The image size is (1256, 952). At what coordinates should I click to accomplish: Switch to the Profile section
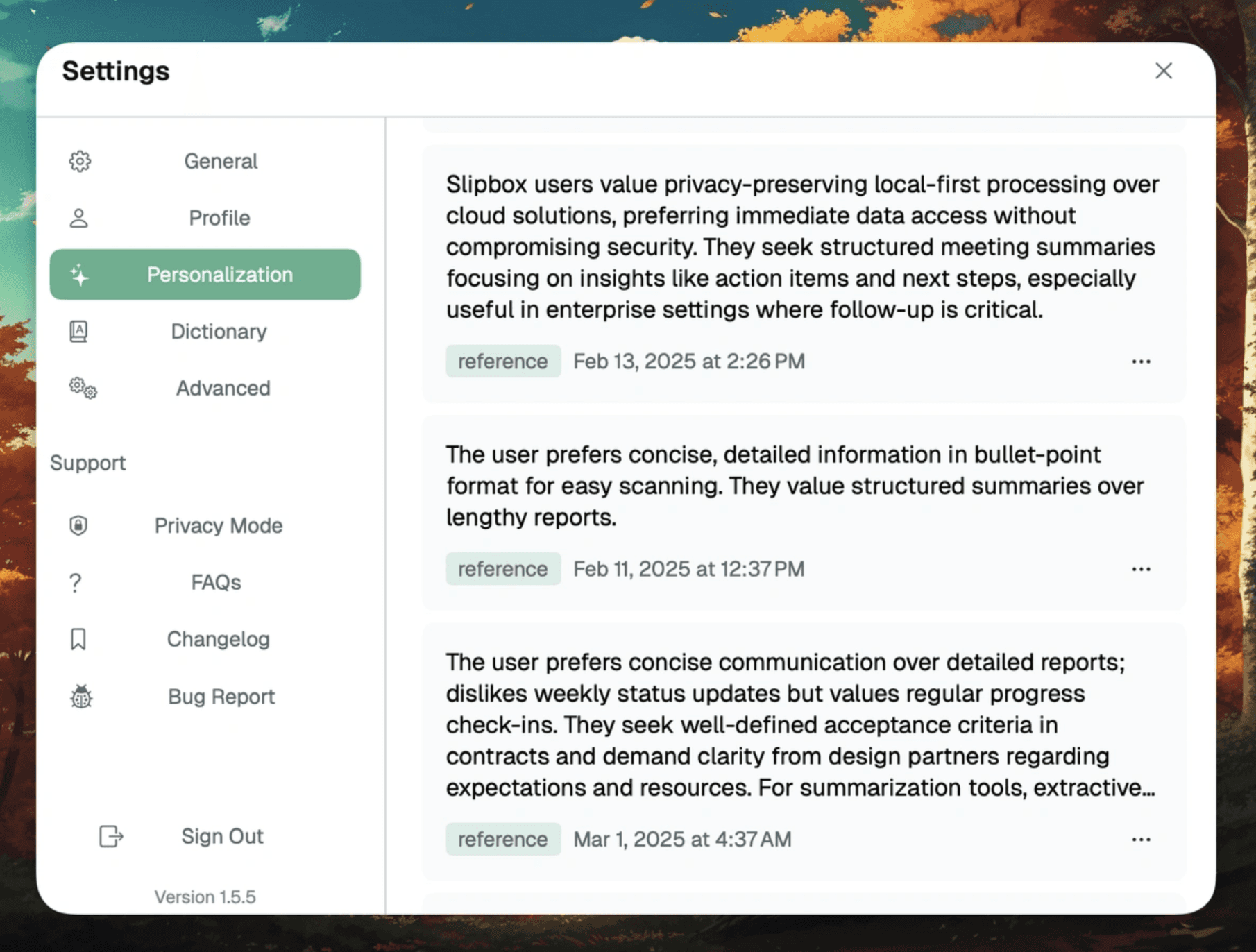219,217
